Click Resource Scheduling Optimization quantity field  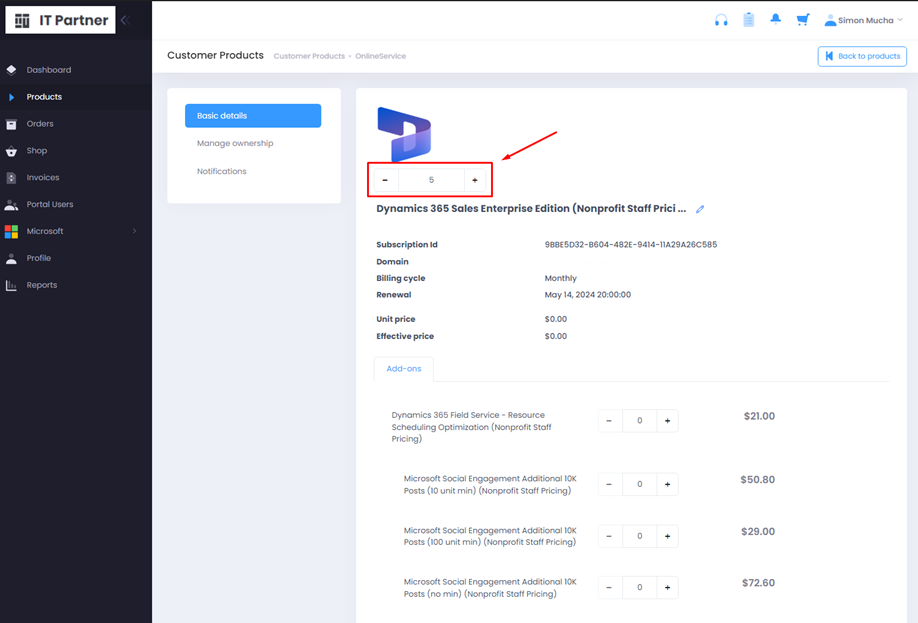pos(639,421)
